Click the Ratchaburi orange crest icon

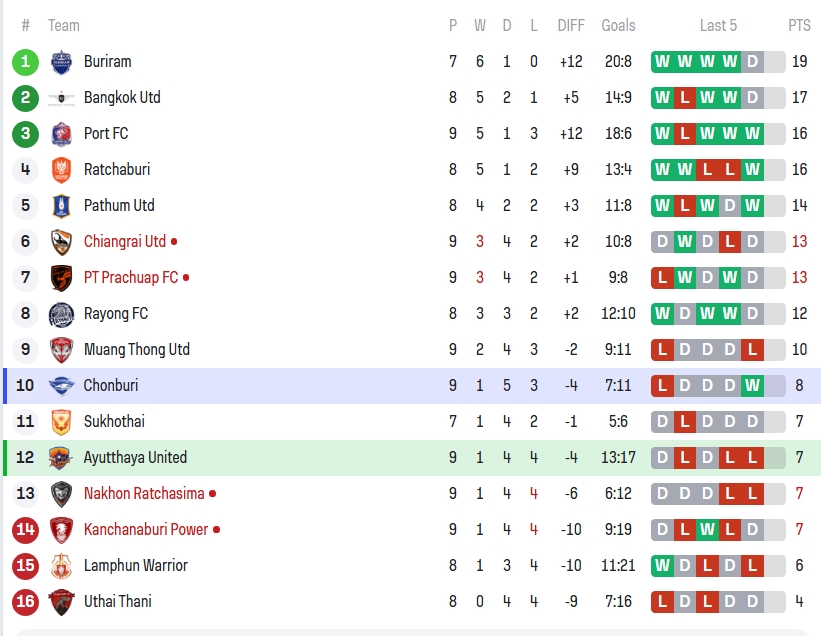click(x=61, y=170)
